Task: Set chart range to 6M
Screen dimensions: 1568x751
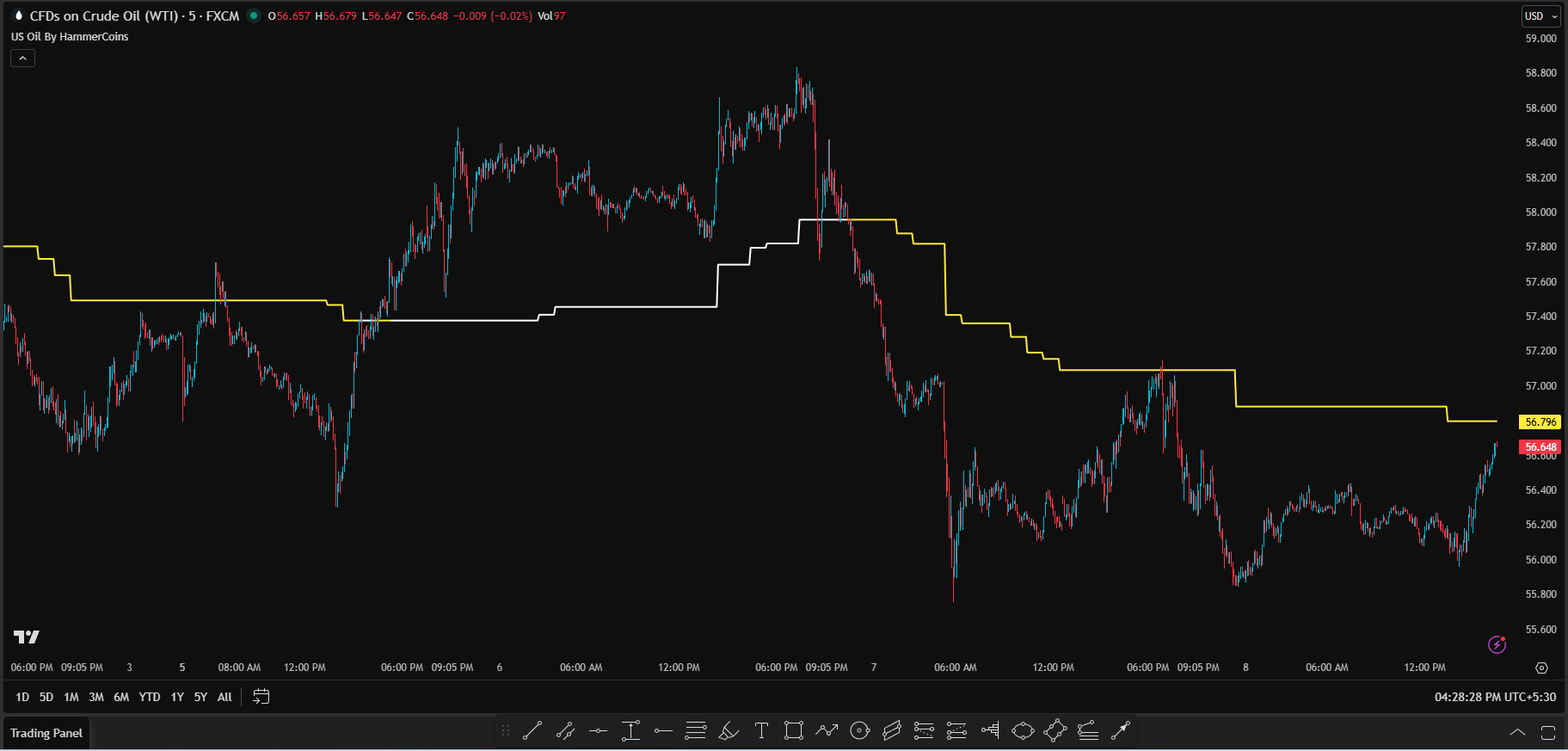Action: [x=121, y=697]
